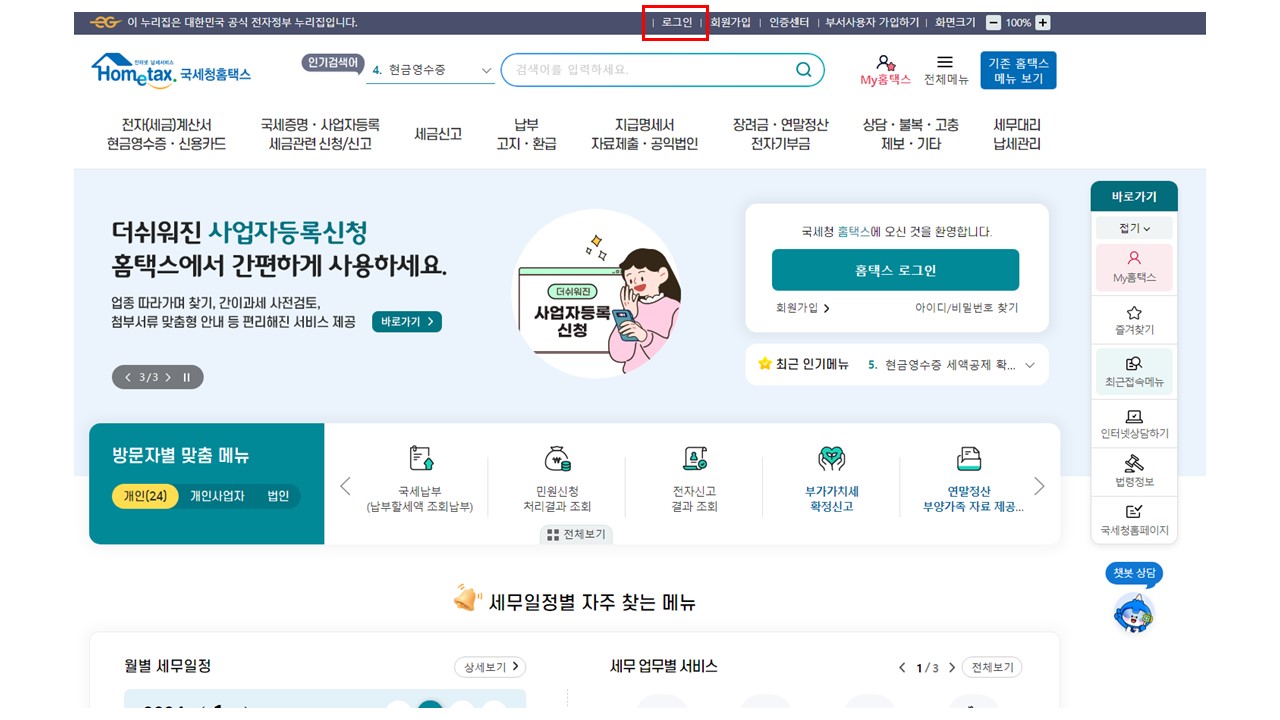The width and height of the screenshot is (1280, 720).
Task: Click 현금영수증 세액공제 popular menu text
Action: (x=950, y=365)
